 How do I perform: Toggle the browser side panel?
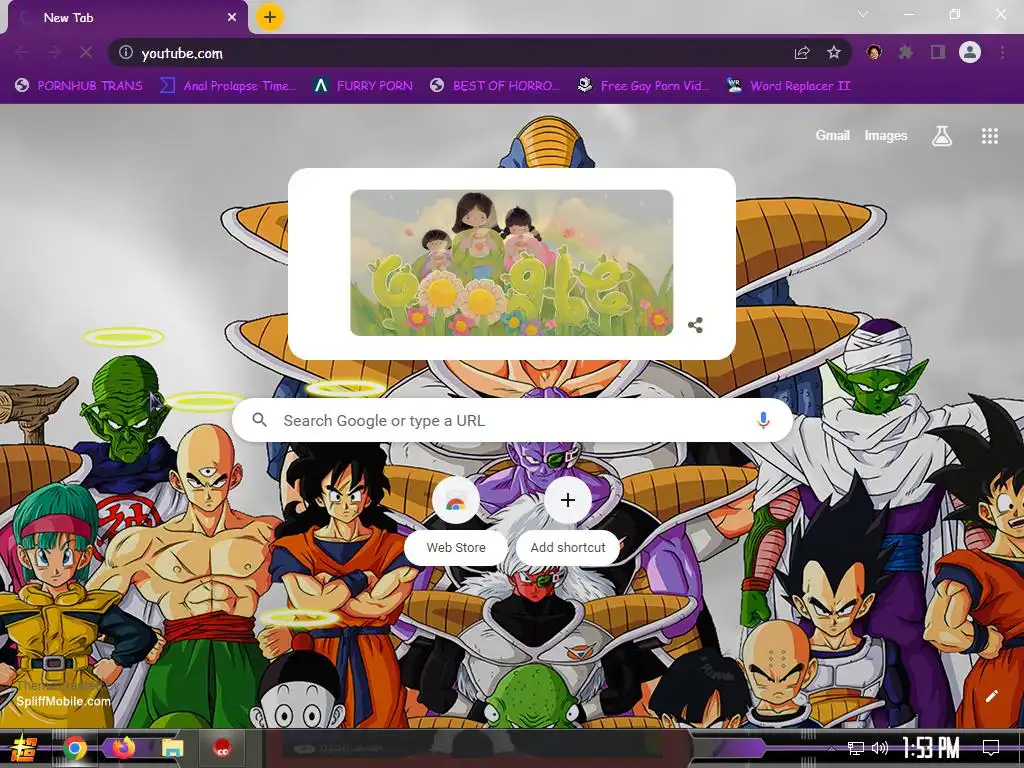[x=938, y=52]
